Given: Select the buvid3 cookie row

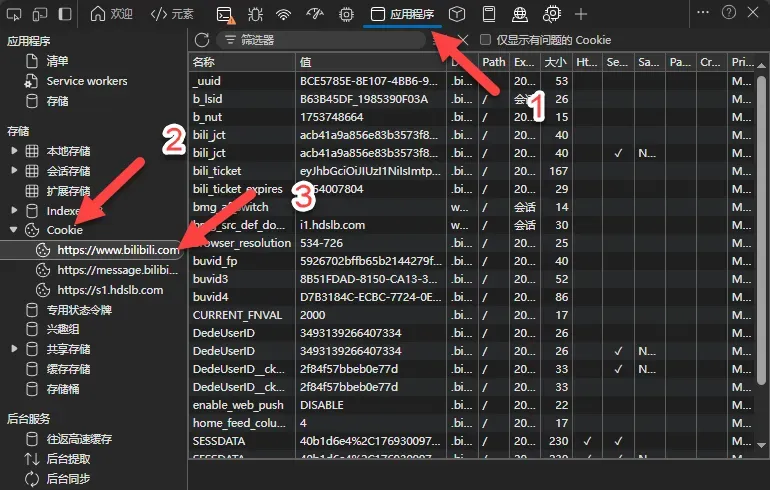Looking at the screenshot, I should coord(471,279).
